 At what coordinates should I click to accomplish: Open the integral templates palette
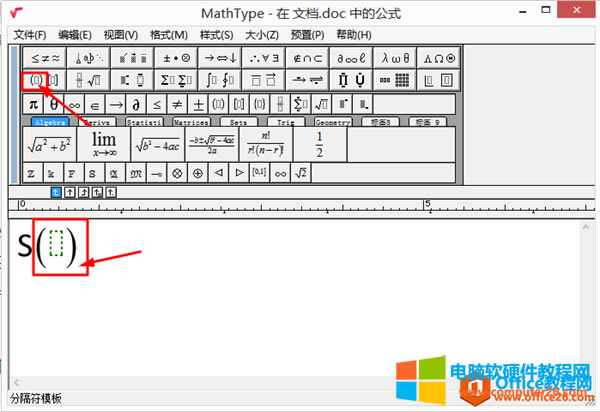point(220,80)
